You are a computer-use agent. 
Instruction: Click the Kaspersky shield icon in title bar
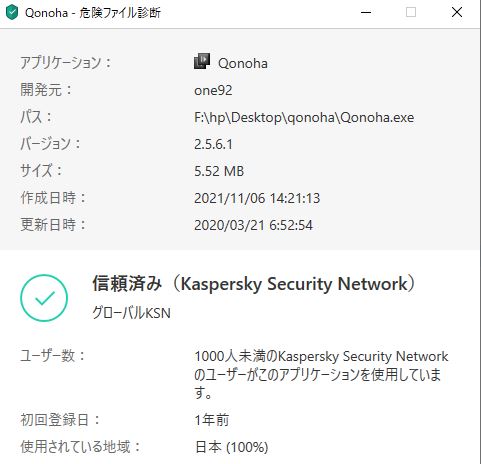coord(12,13)
